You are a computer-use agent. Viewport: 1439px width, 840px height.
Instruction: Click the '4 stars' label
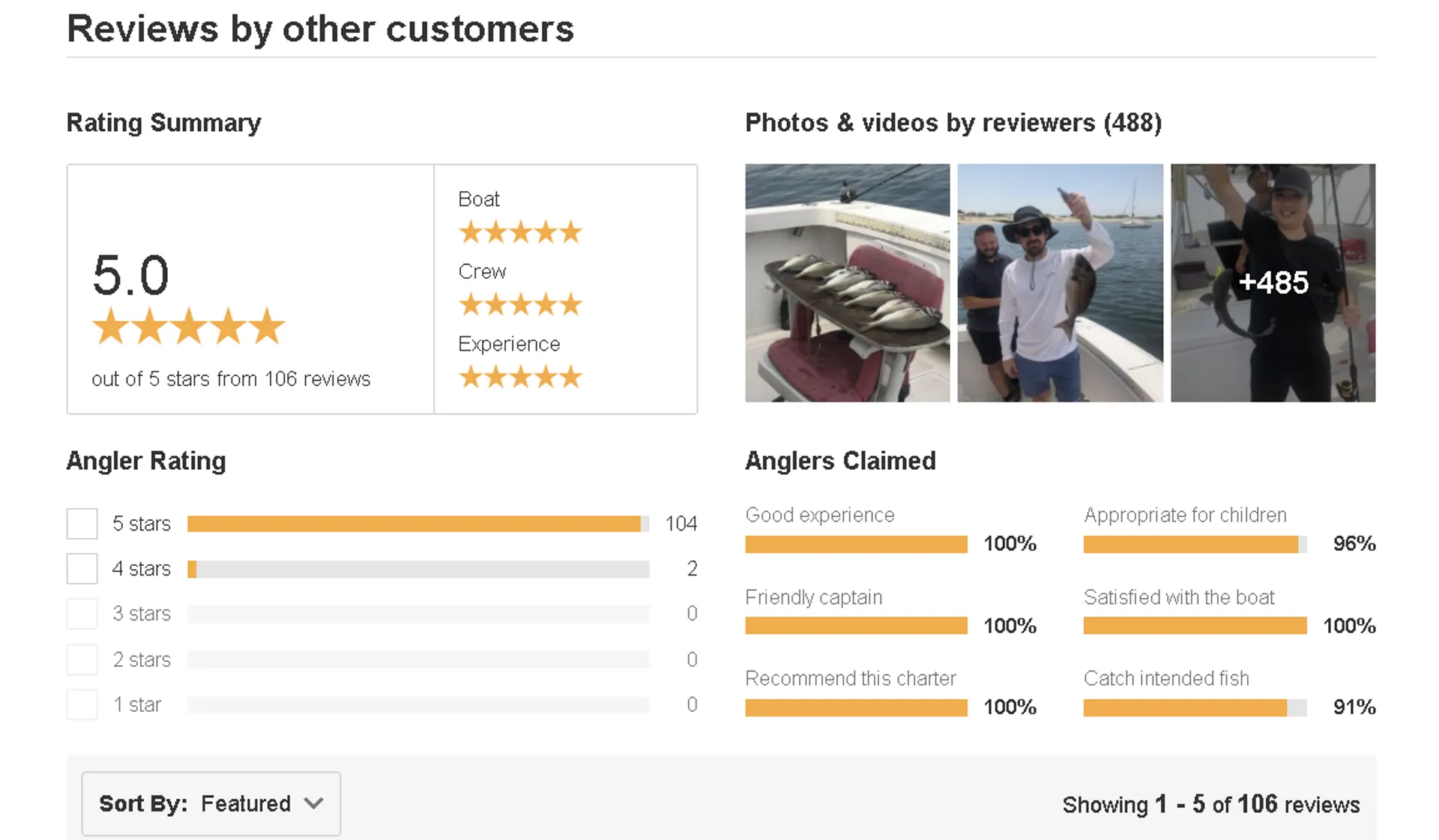click(x=142, y=569)
